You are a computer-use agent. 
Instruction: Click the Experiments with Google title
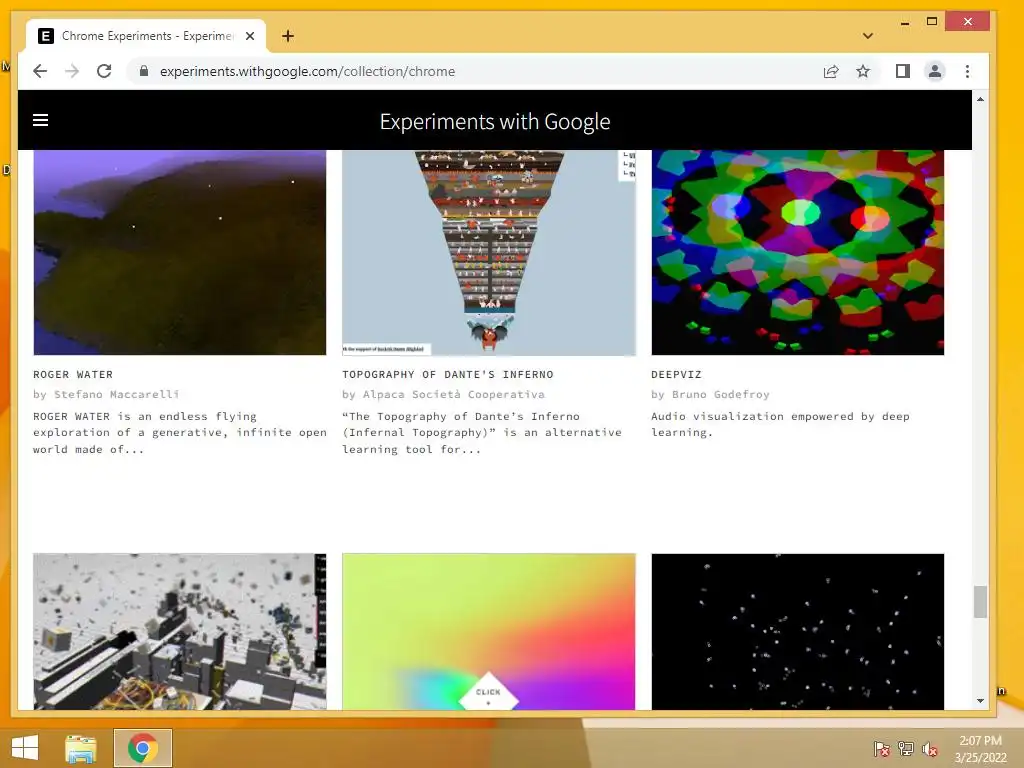[x=494, y=121]
